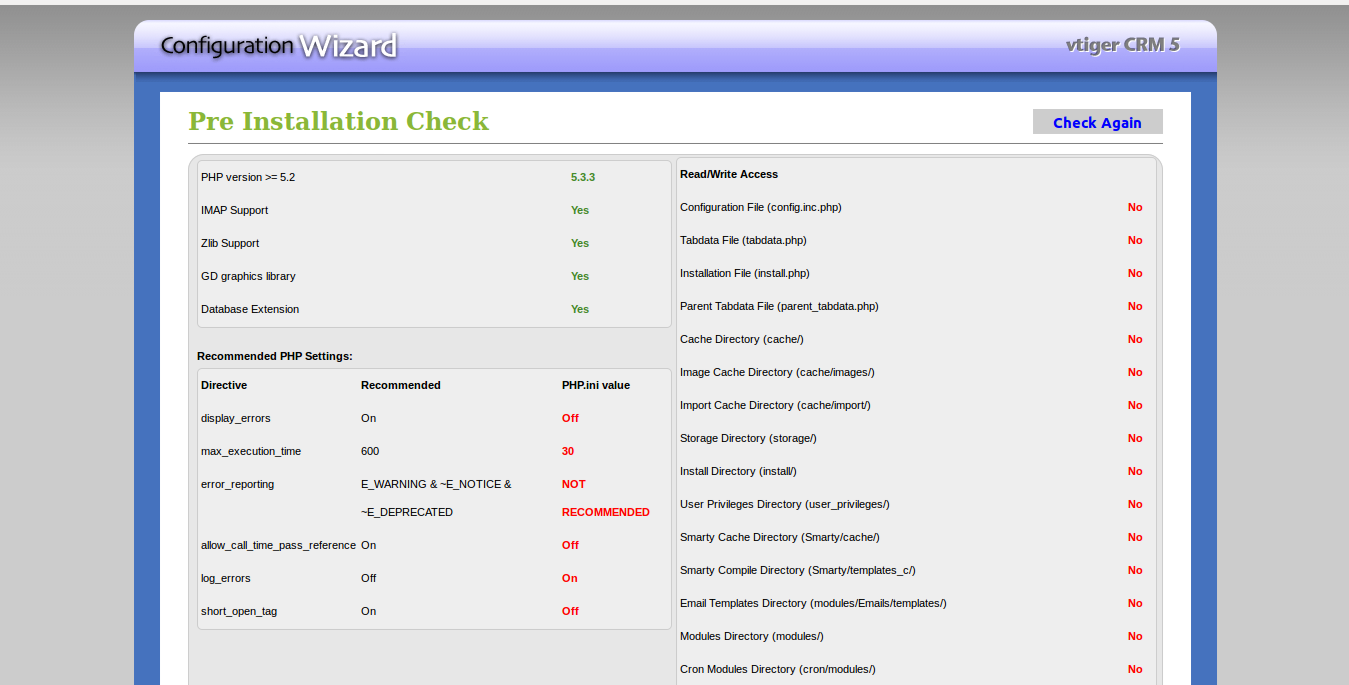Click the Check Again button
1349x685 pixels.
1097,122
